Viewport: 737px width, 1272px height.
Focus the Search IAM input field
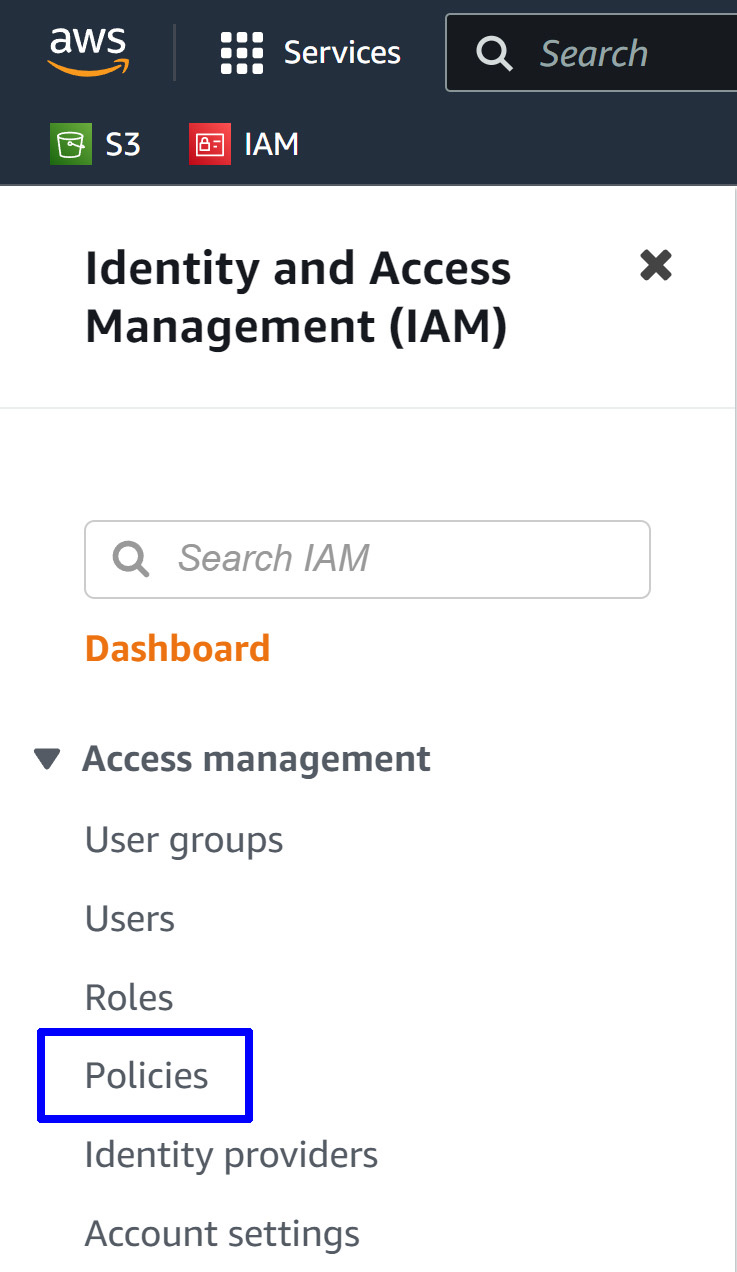coord(368,559)
